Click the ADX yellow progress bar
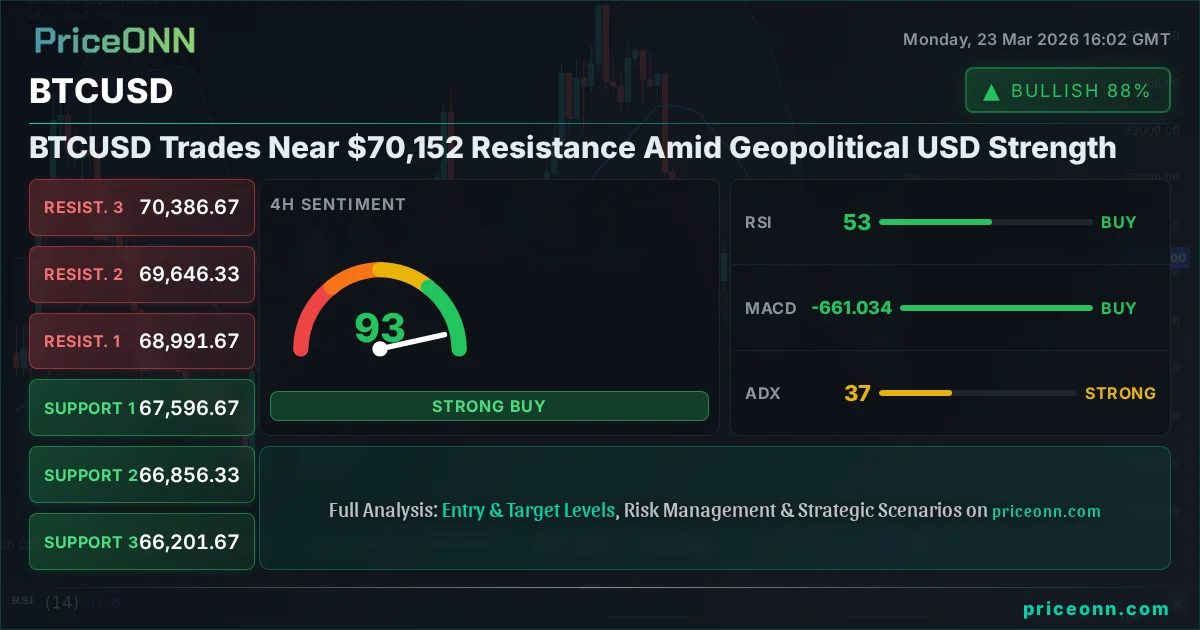The image size is (1200, 630). pos(915,394)
